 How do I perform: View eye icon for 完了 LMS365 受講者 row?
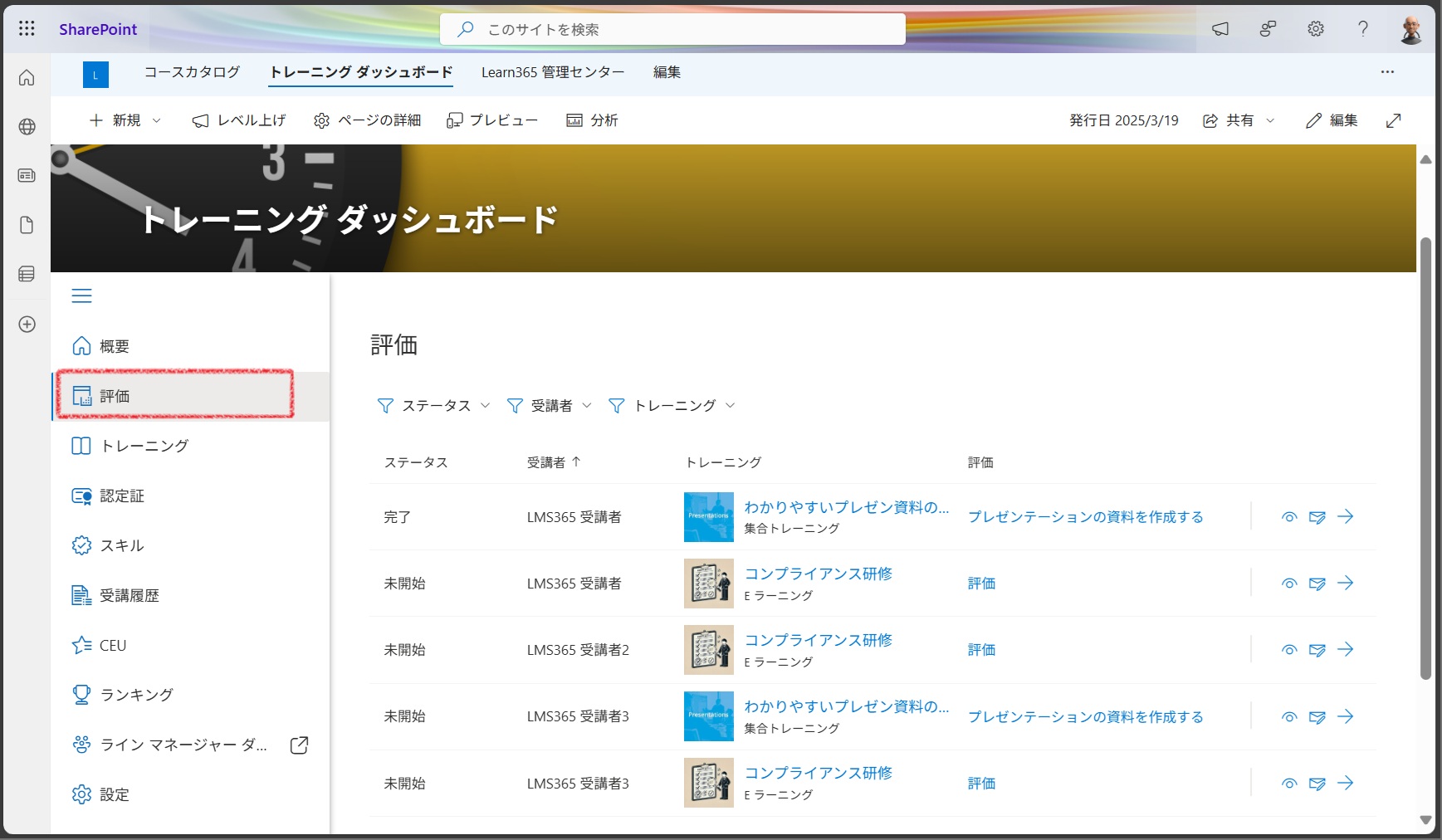point(1289,517)
